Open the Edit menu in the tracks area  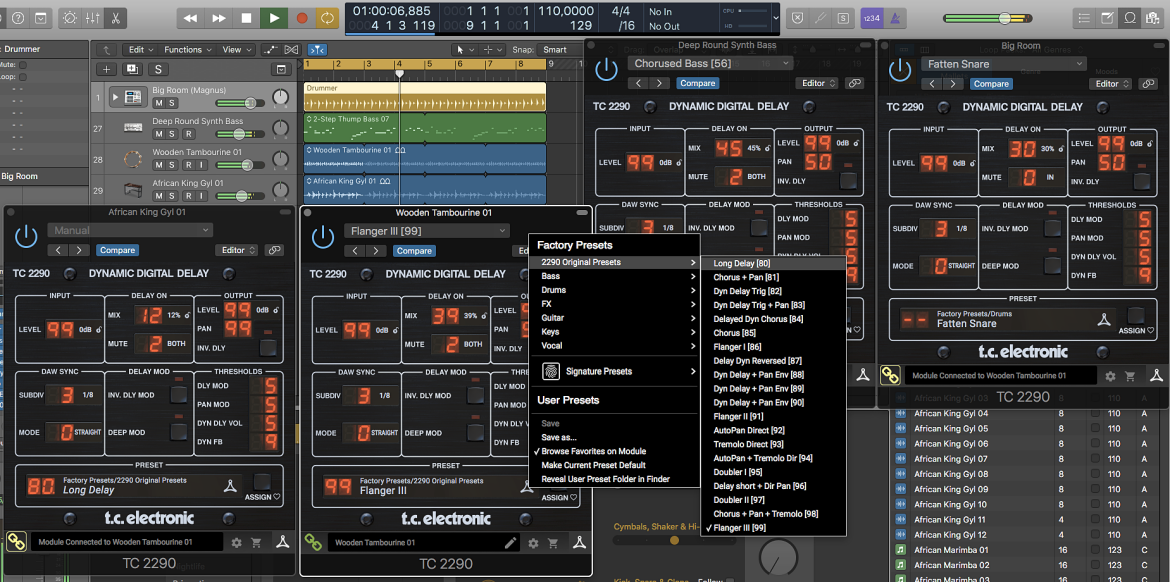141,50
